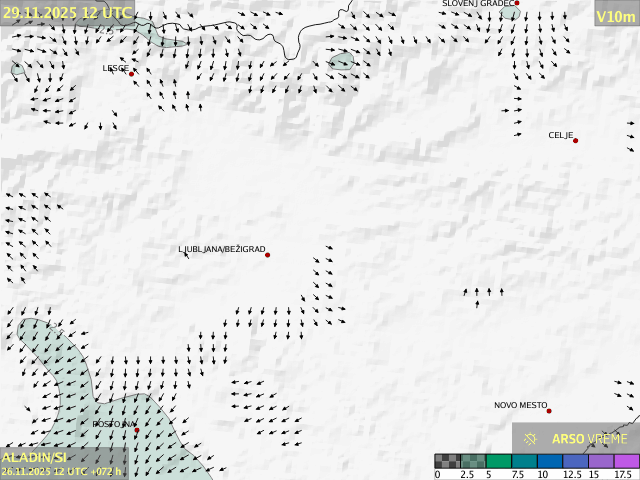The height and width of the screenshot is (480, 640).
Task: Pick the teal 7.5 to 10 legend swatch
Action: [x=524, y=461]
